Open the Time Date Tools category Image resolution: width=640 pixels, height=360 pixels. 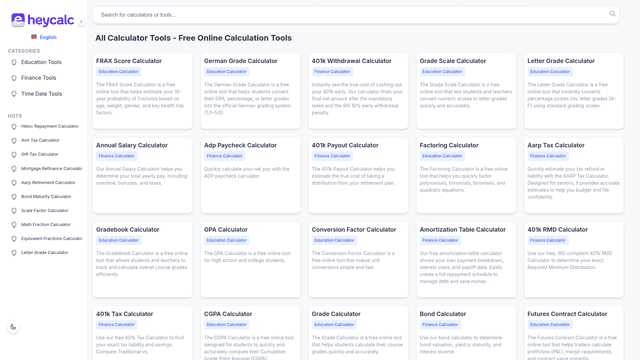coord(42,93)
